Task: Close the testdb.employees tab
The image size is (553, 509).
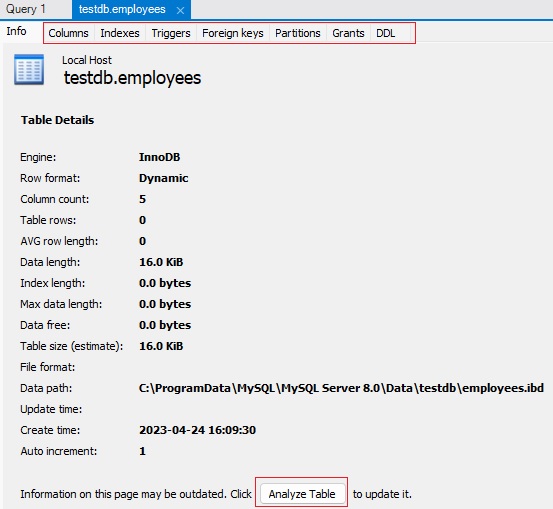Action: point(180,11)
